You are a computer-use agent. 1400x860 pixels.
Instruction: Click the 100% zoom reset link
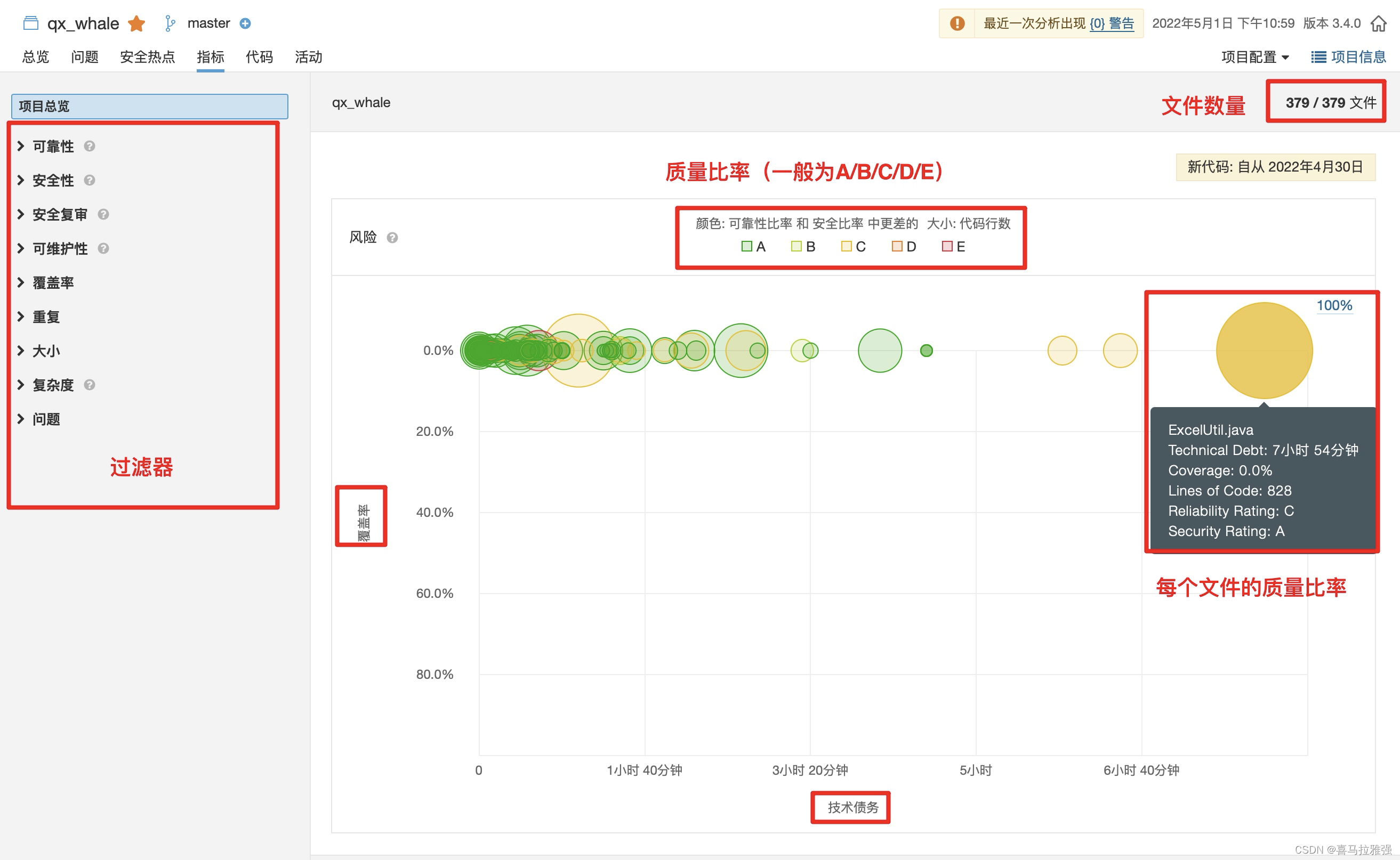1334,305
